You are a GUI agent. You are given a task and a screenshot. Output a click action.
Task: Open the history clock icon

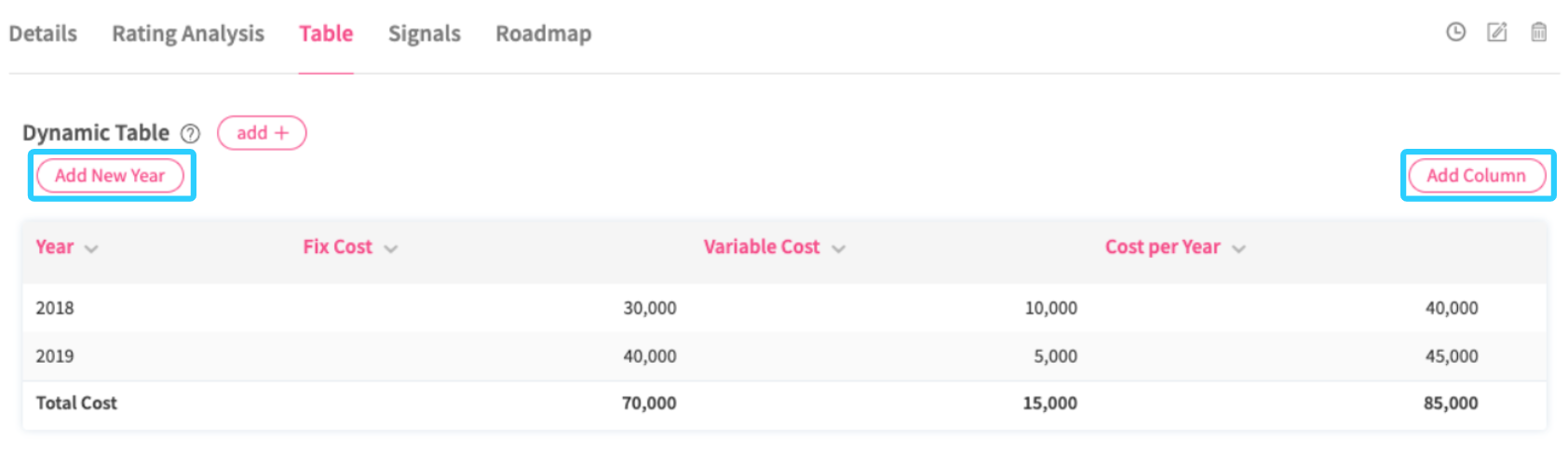pyautogui.click(x=1455, y=33)
